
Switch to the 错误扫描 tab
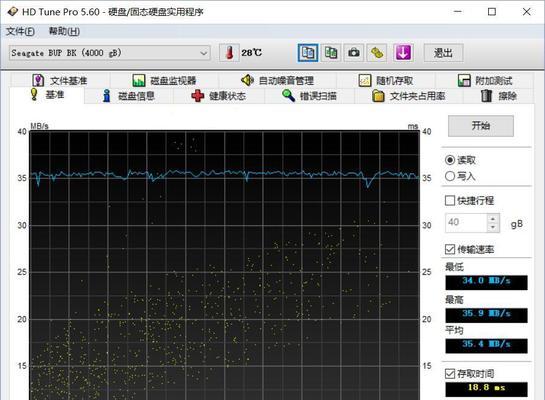coord(309,96)
